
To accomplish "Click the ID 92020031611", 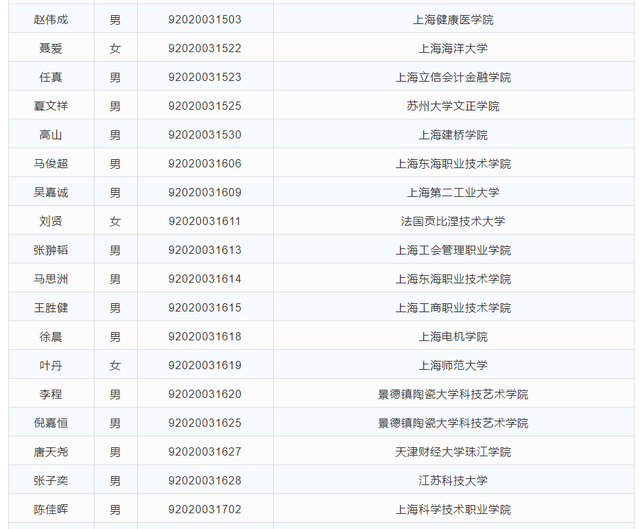I will click(x=205, y=221).
